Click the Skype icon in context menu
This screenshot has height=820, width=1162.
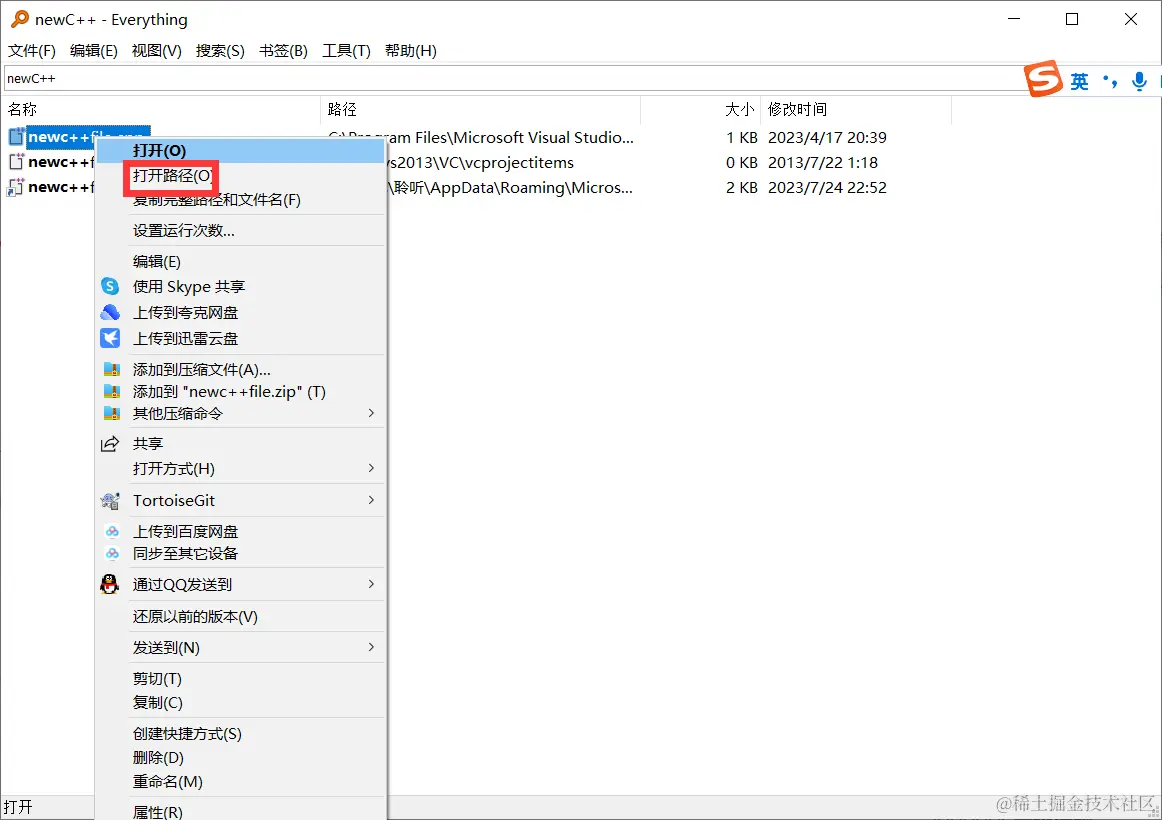tap(110, 286)
